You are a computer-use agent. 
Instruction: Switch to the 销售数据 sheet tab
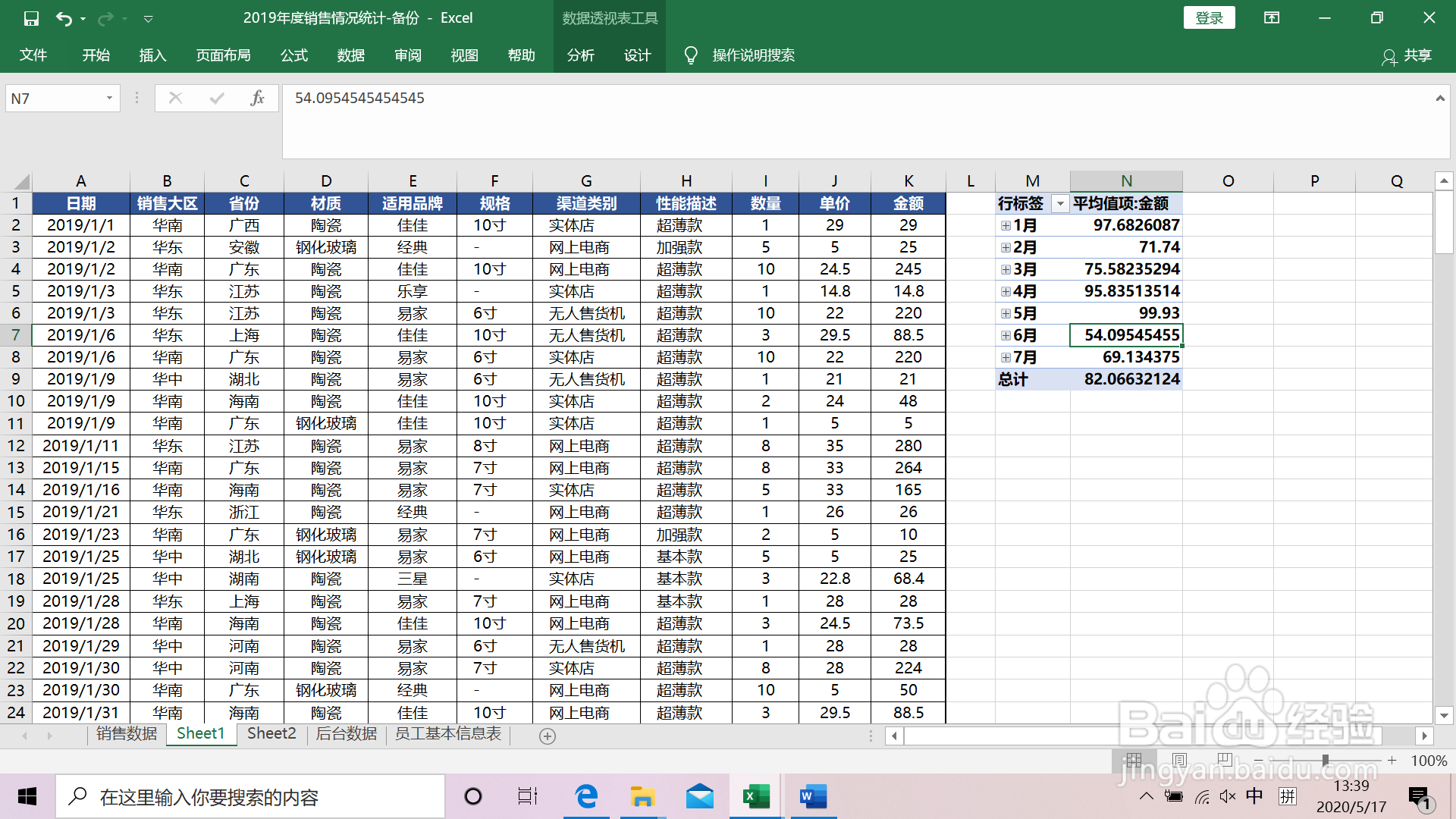[x=127, y=734]
